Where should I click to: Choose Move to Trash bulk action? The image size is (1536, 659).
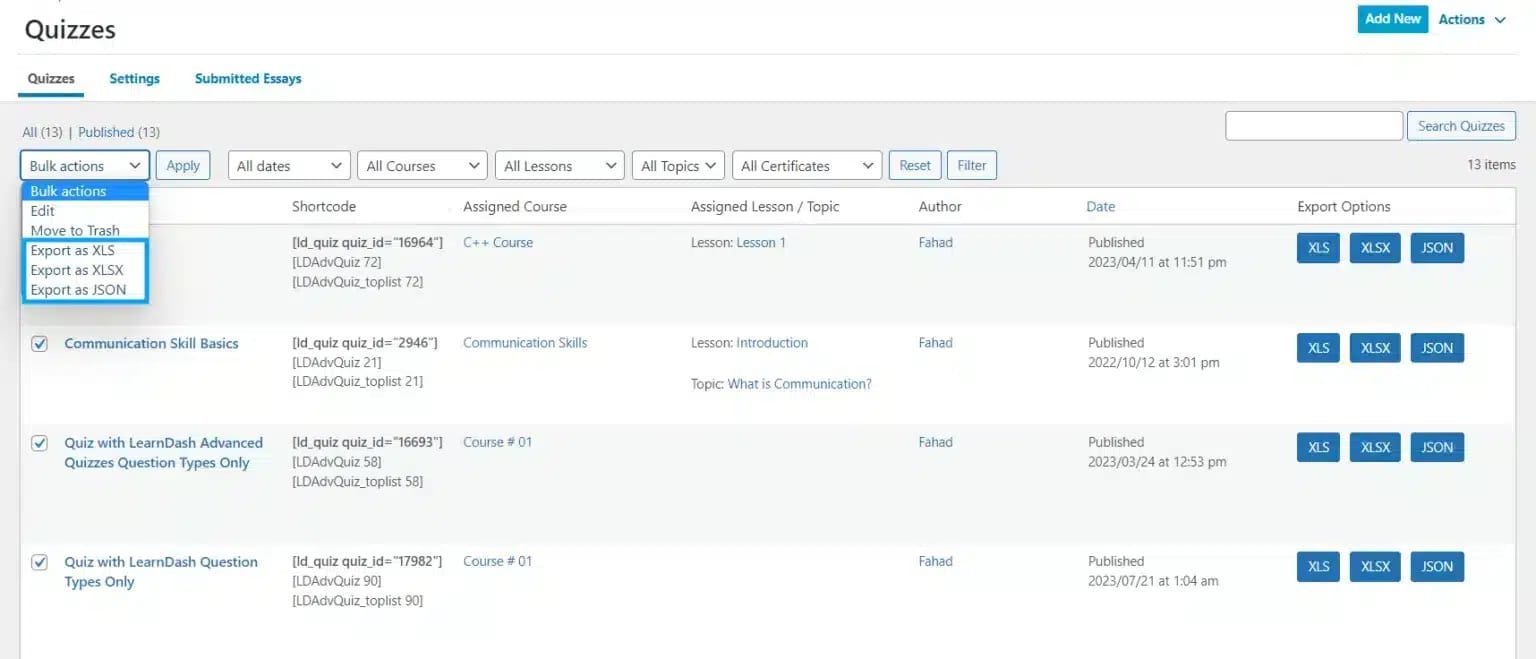75,230
